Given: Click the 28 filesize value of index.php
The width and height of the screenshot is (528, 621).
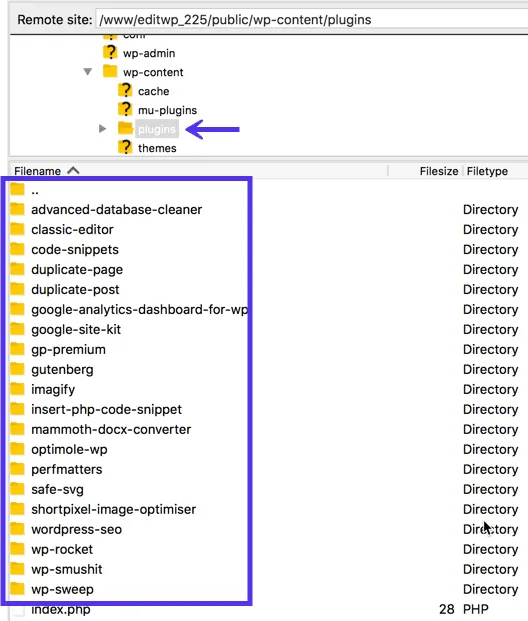Looking at the screenshot, I should click(446, 610).
